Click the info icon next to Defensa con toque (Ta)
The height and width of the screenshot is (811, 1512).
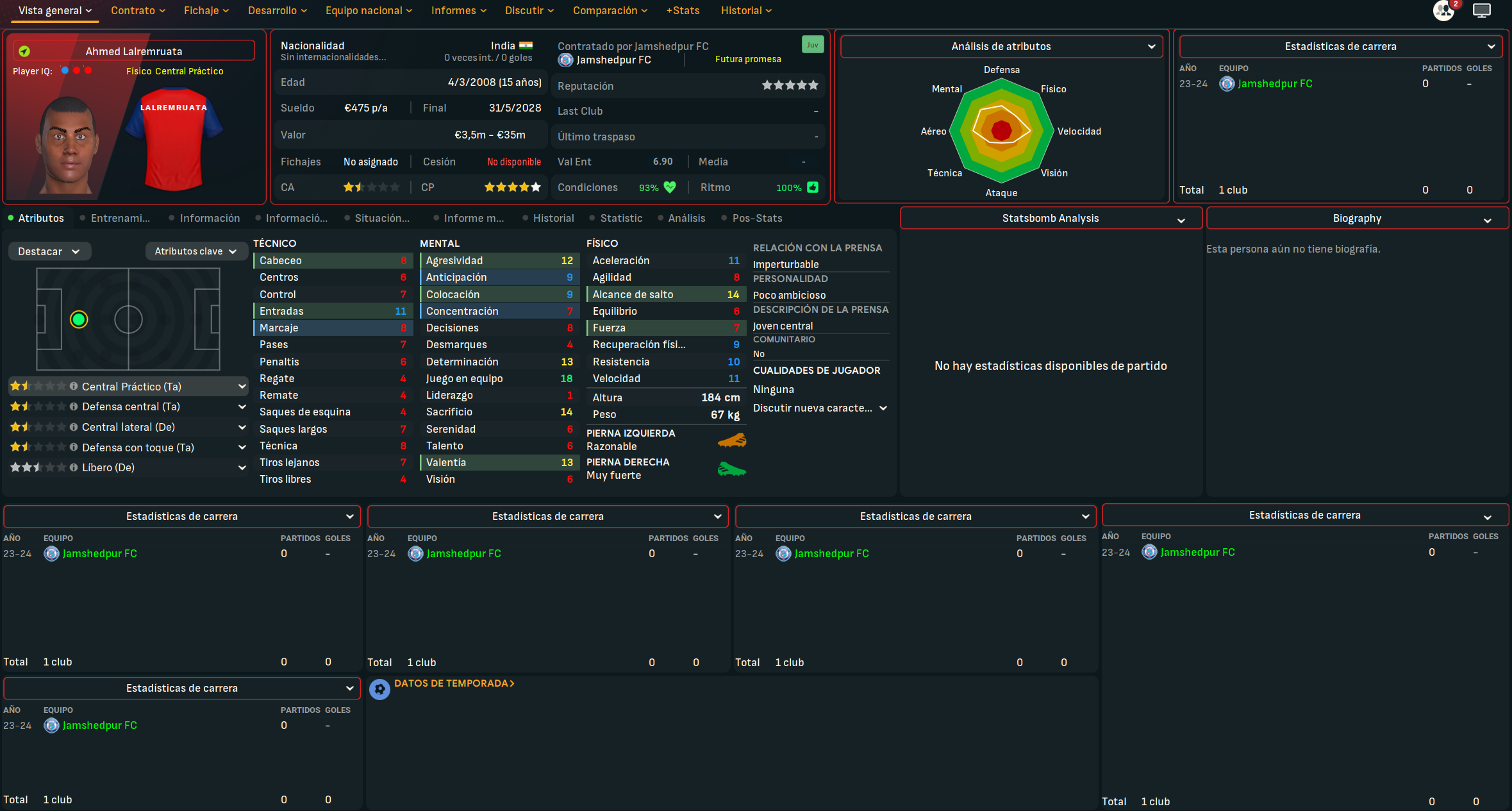click(x=74, y=447)
